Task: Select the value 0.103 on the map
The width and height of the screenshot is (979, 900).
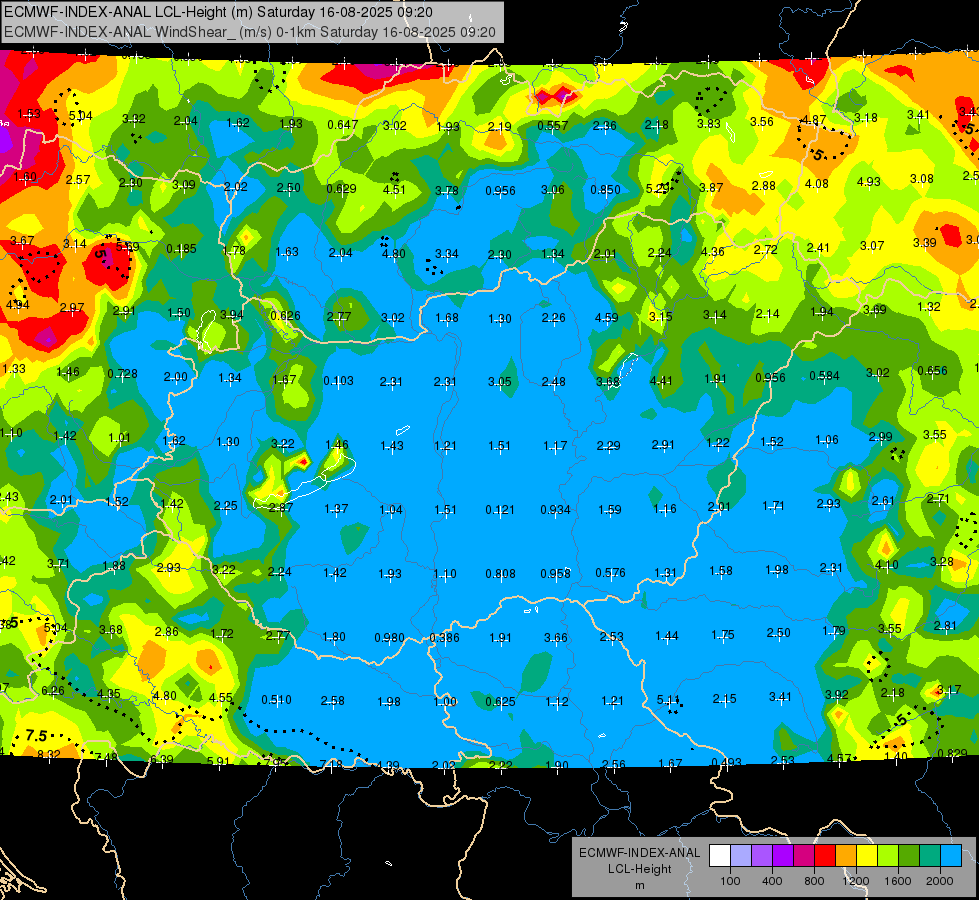Action: 338,380
